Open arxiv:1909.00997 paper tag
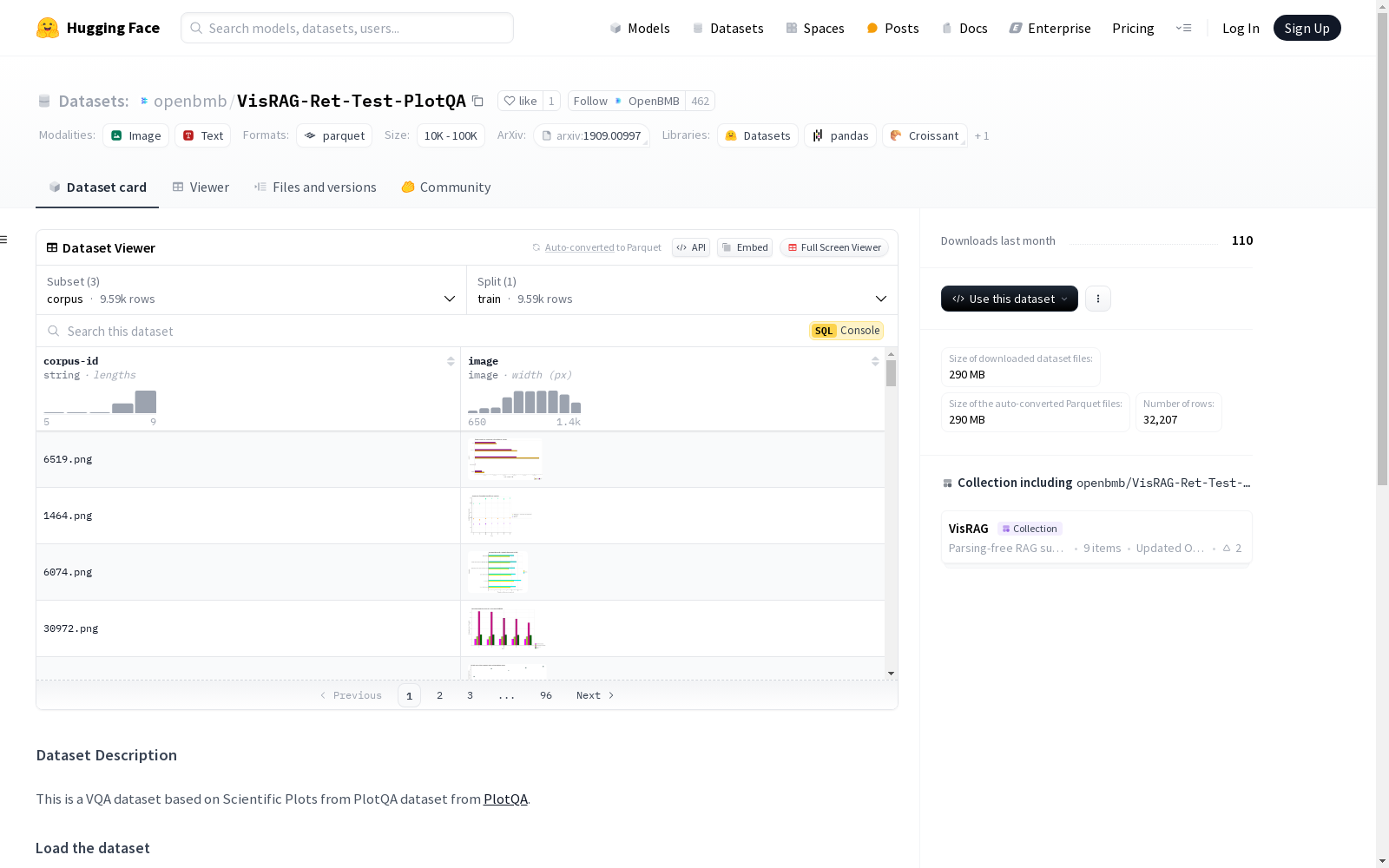 coord(591,135)
